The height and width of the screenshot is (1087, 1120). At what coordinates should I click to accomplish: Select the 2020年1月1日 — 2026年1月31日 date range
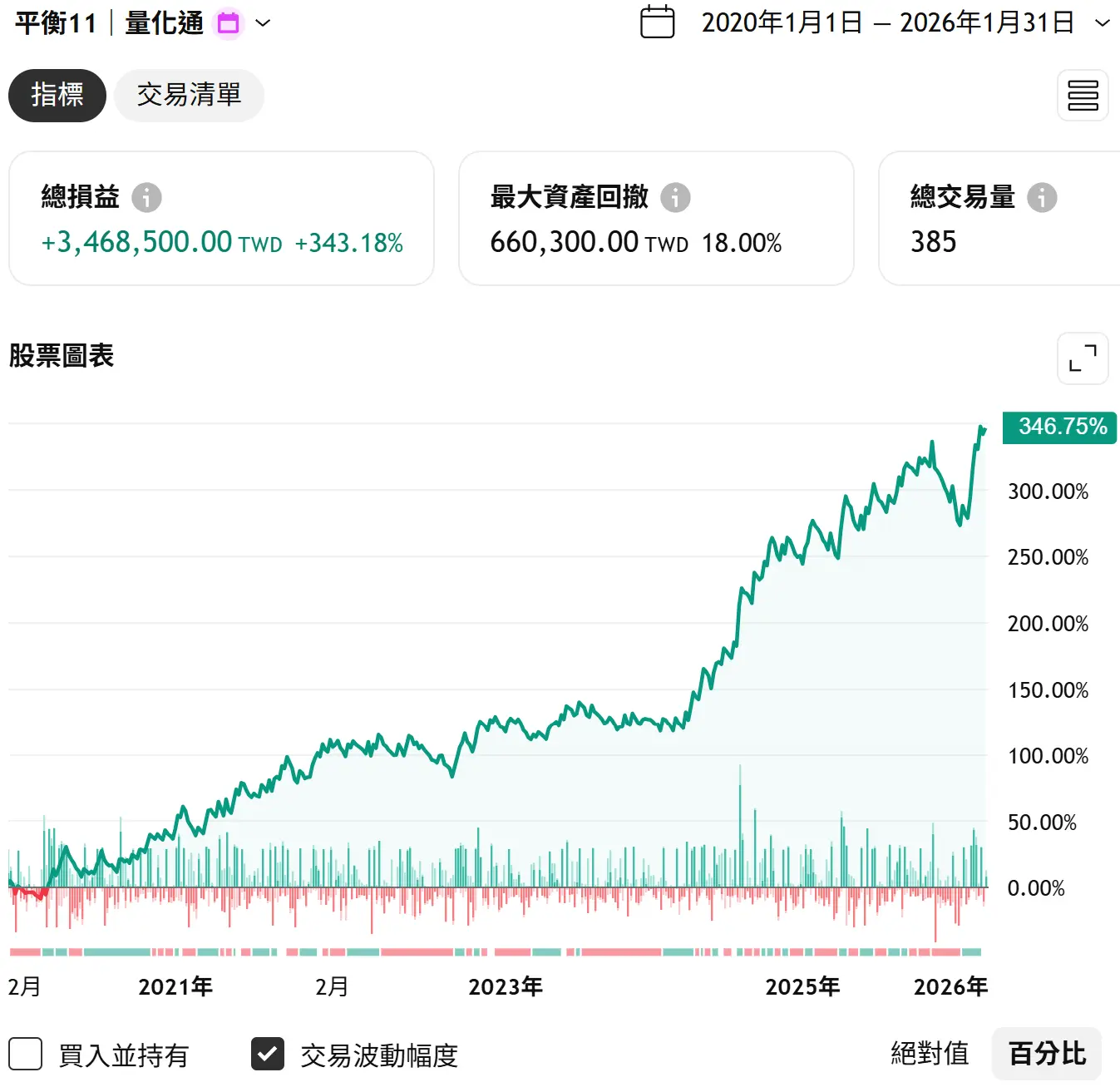[x=887, y=23]
